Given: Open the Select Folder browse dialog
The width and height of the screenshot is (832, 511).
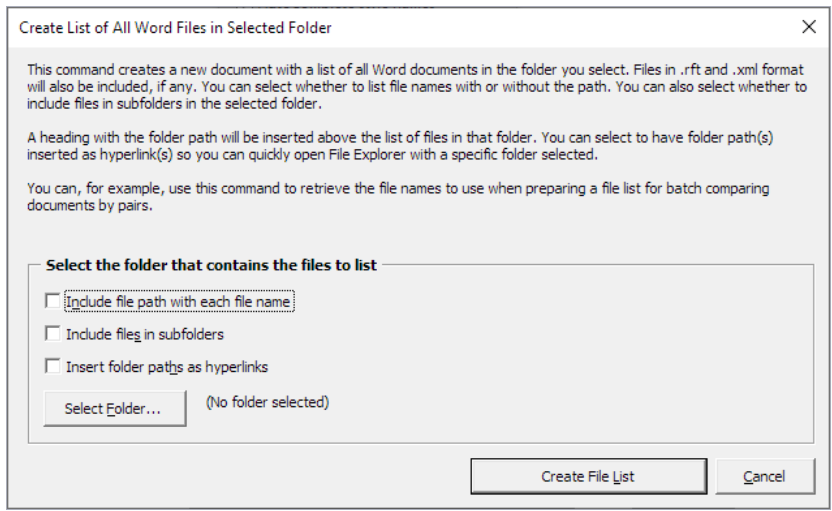Looking at the screenshot, I should 115,409.
